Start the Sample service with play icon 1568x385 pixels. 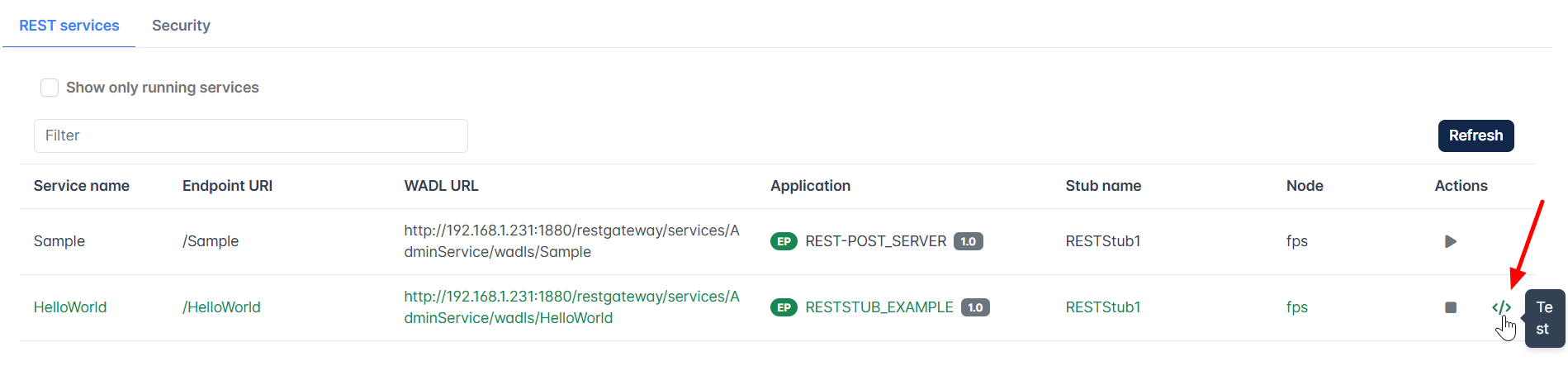(1450, 241)
